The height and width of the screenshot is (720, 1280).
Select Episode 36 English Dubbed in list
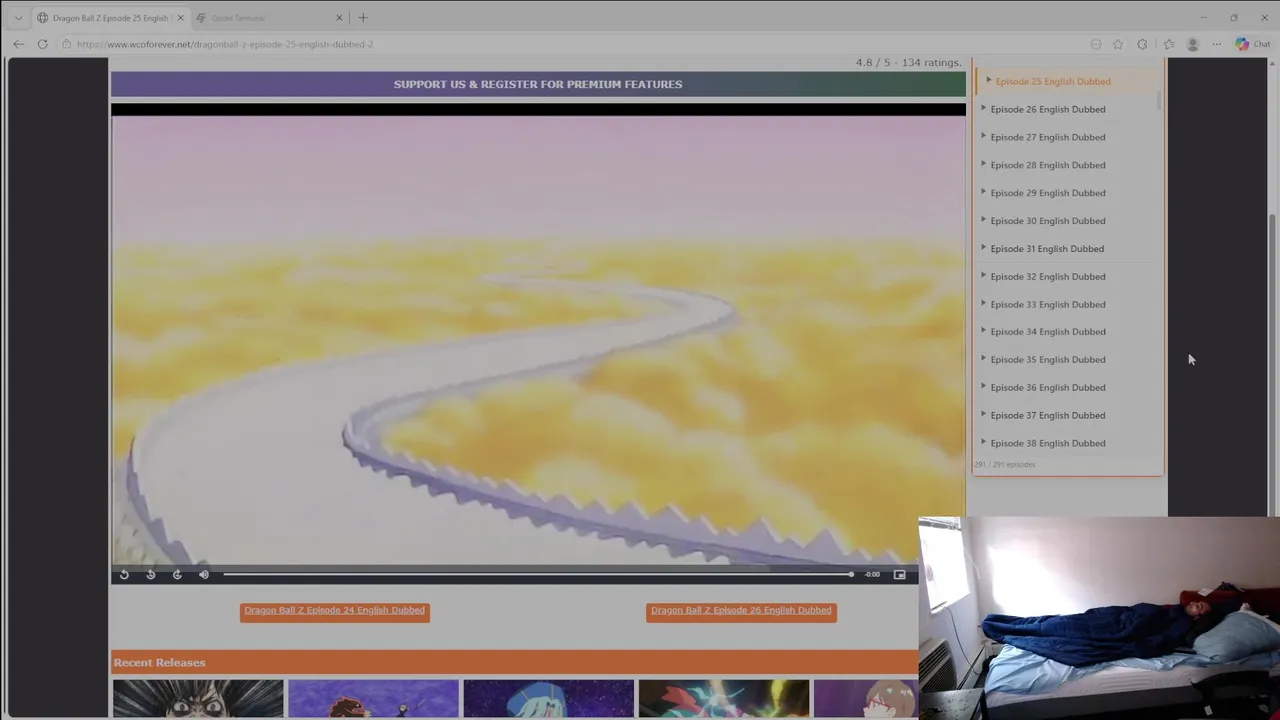tap(1048, 387)
